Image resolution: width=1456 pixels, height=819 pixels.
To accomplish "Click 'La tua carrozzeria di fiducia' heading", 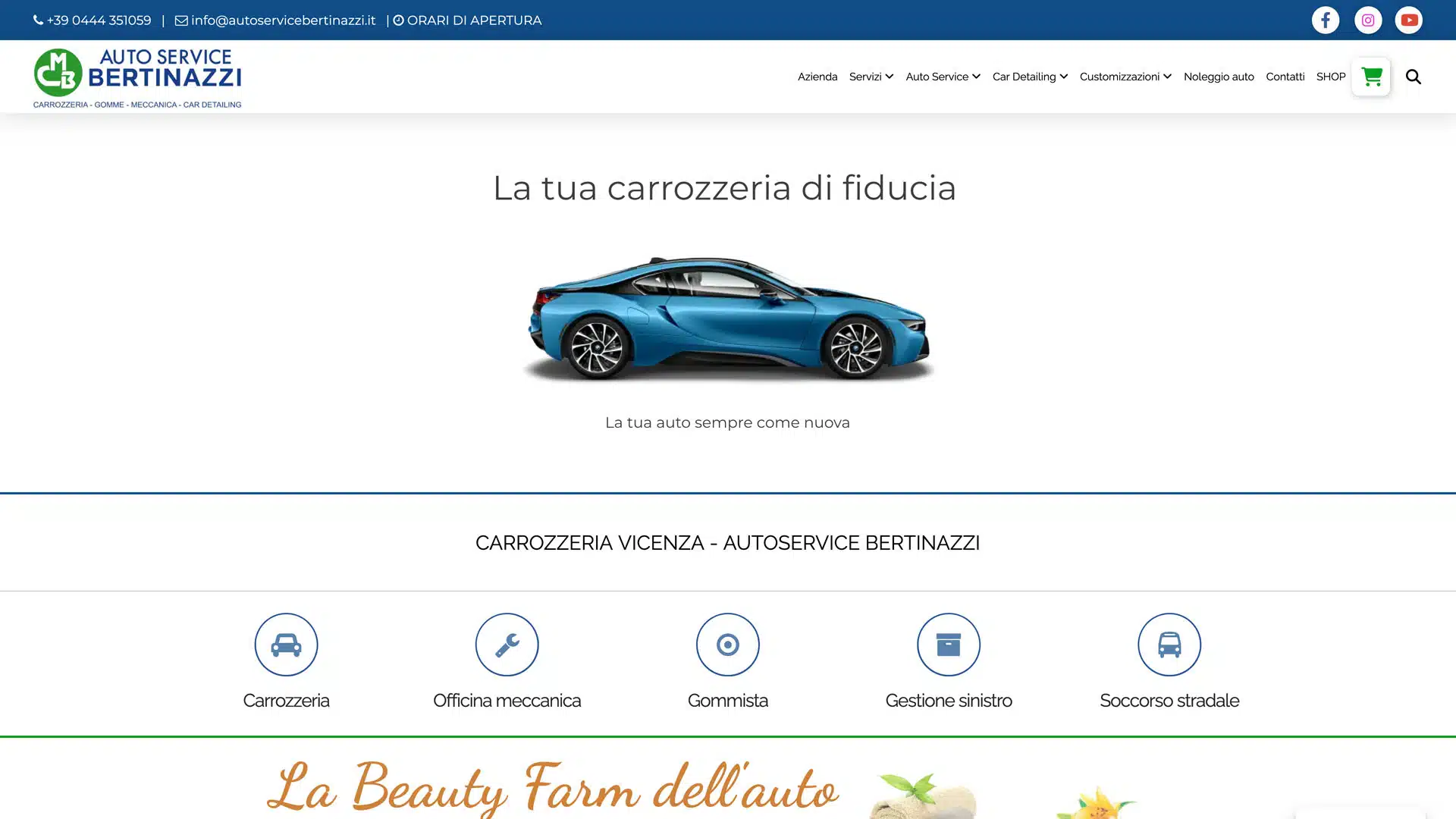I will [724, 187].
